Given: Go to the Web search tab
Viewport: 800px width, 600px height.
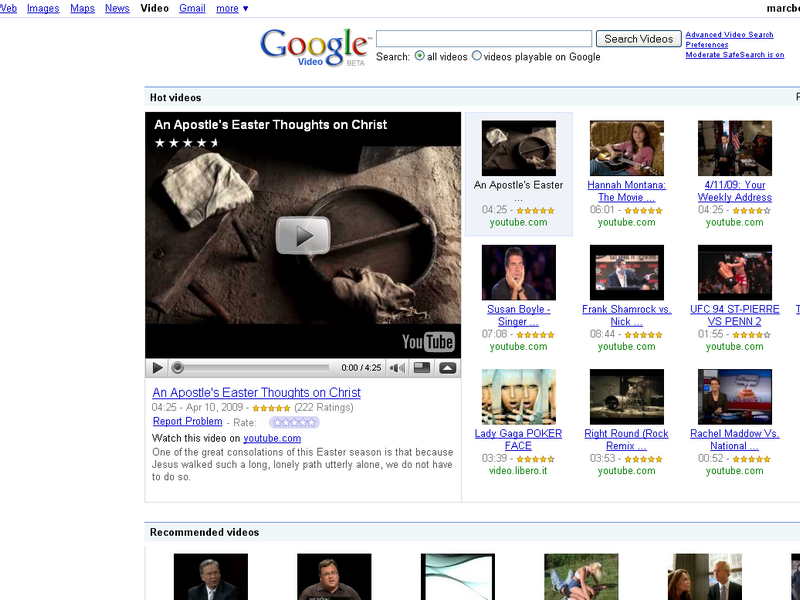Looking at the screenshot, I should click(8, 8).
